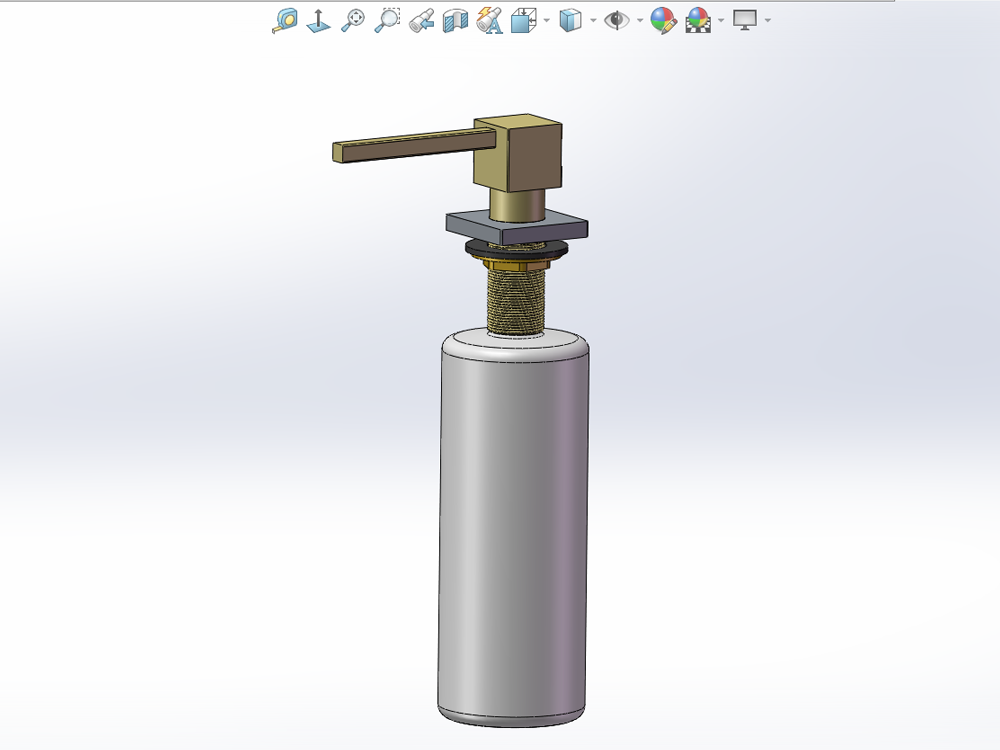This screenshot has height=750, width=1000.
Task: Open the Display Style dropdown arrow
Action: [x=594, y=20]
